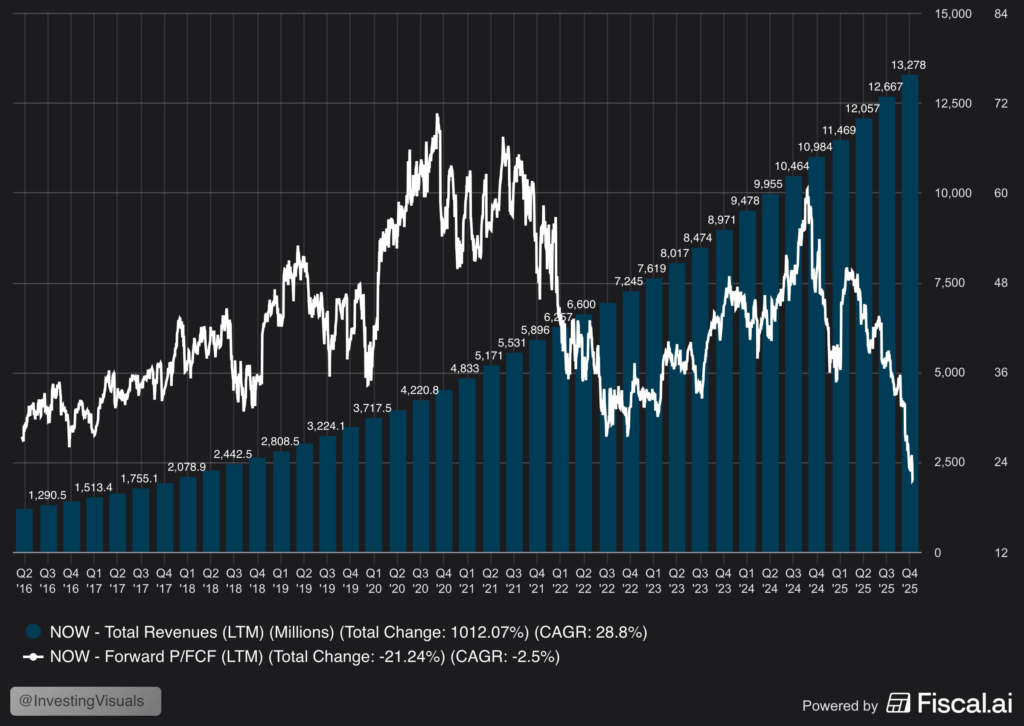The width and height of the screenshot is (1024, 726).
Task: Select the Q1 '20 x-axis quarter label
Action: point(373,580)
